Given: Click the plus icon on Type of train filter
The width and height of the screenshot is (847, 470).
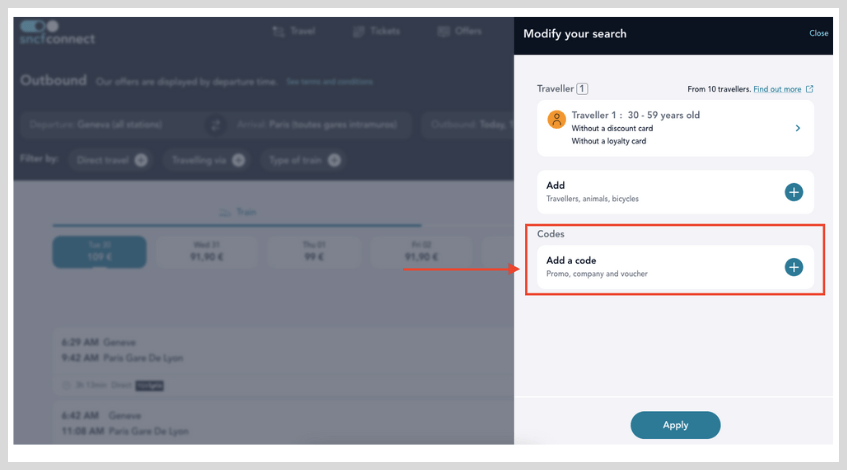Looking at the screenshot, I should click(x=334, y=160).
